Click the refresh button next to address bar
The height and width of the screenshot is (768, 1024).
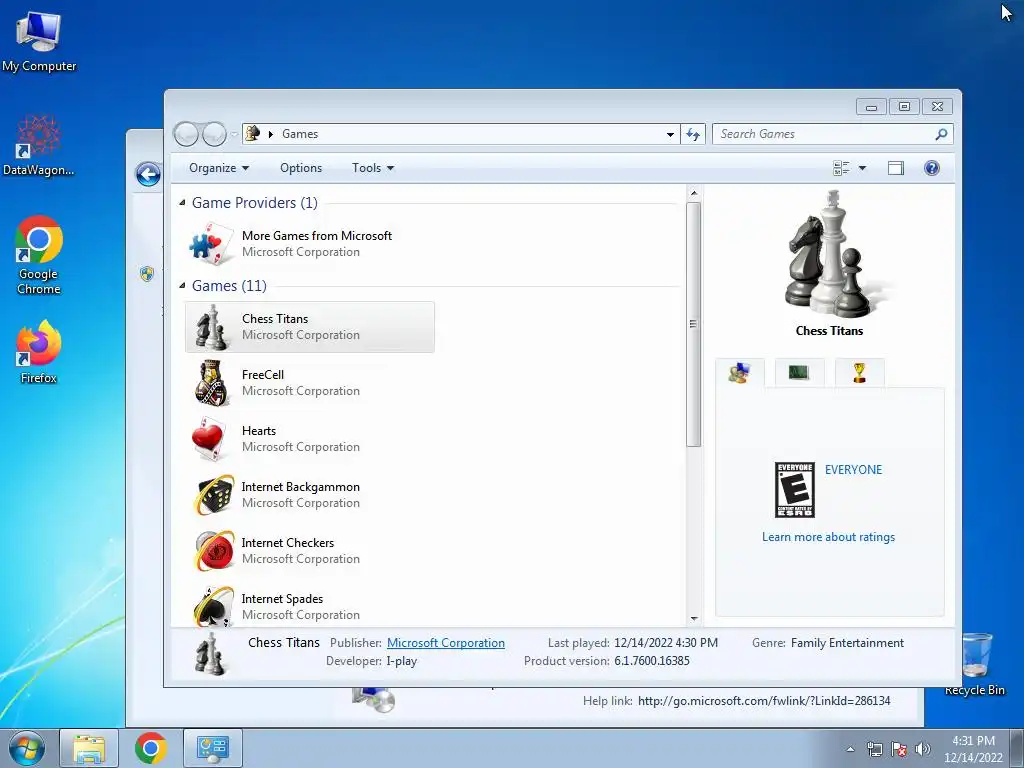point(692,134)
